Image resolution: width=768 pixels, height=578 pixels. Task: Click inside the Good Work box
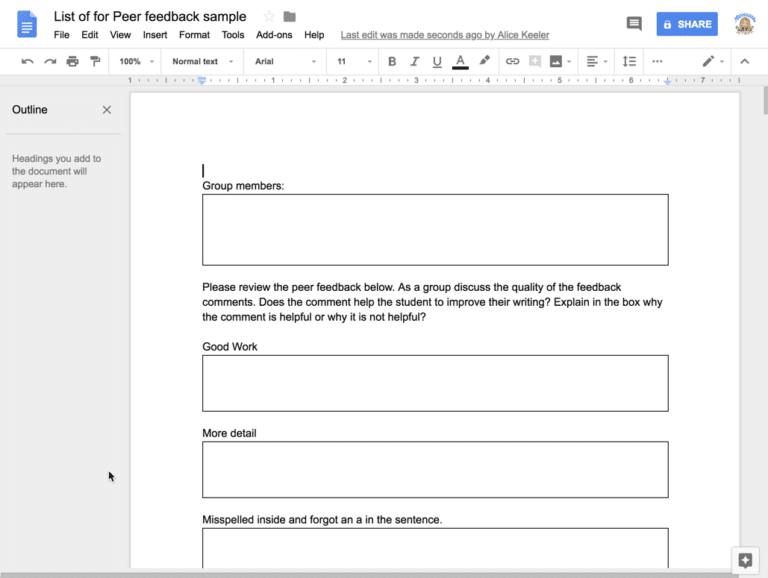(x=435, y=383)
